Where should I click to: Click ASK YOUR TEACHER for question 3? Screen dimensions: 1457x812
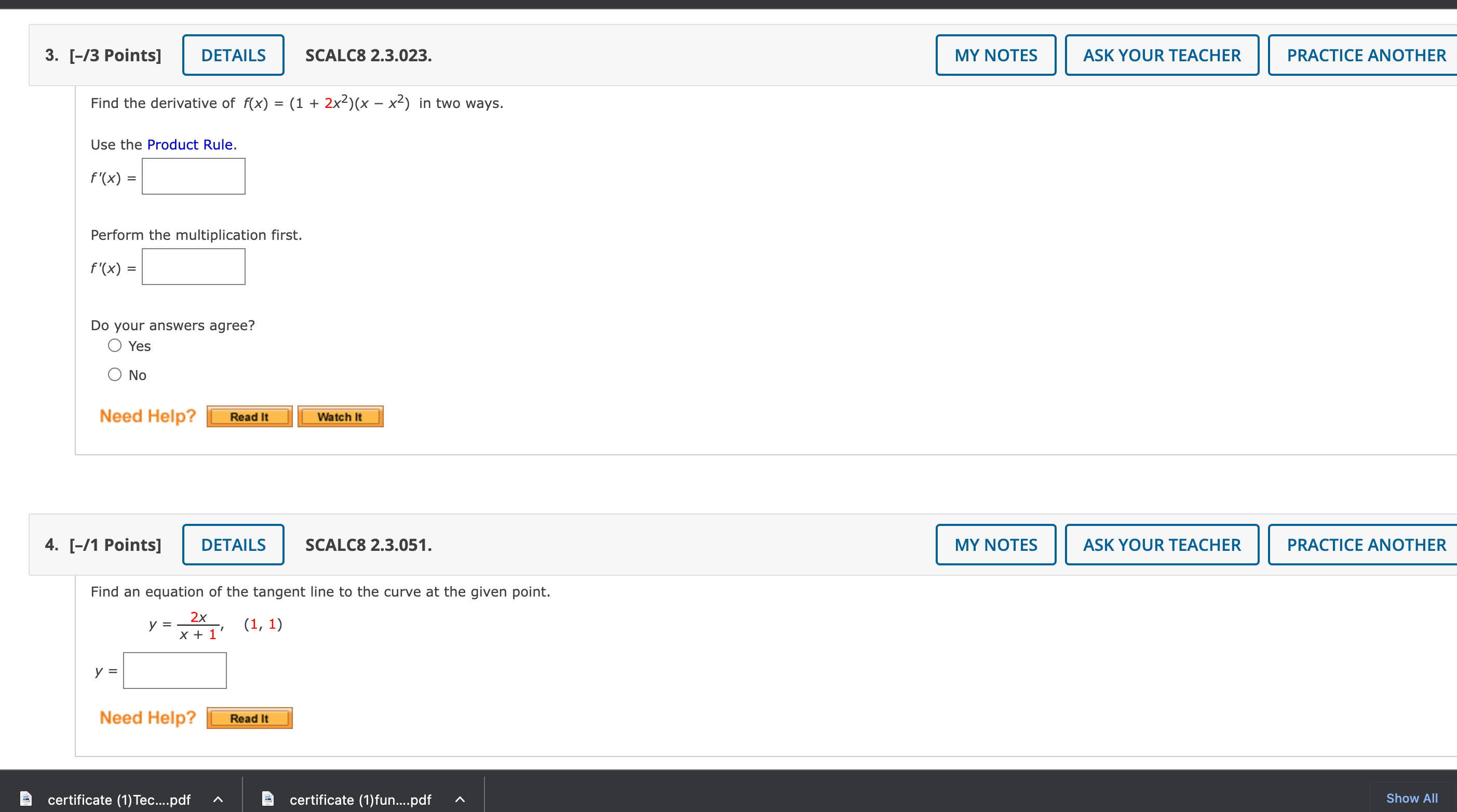pyautogui.click(x=1161, y=55)
